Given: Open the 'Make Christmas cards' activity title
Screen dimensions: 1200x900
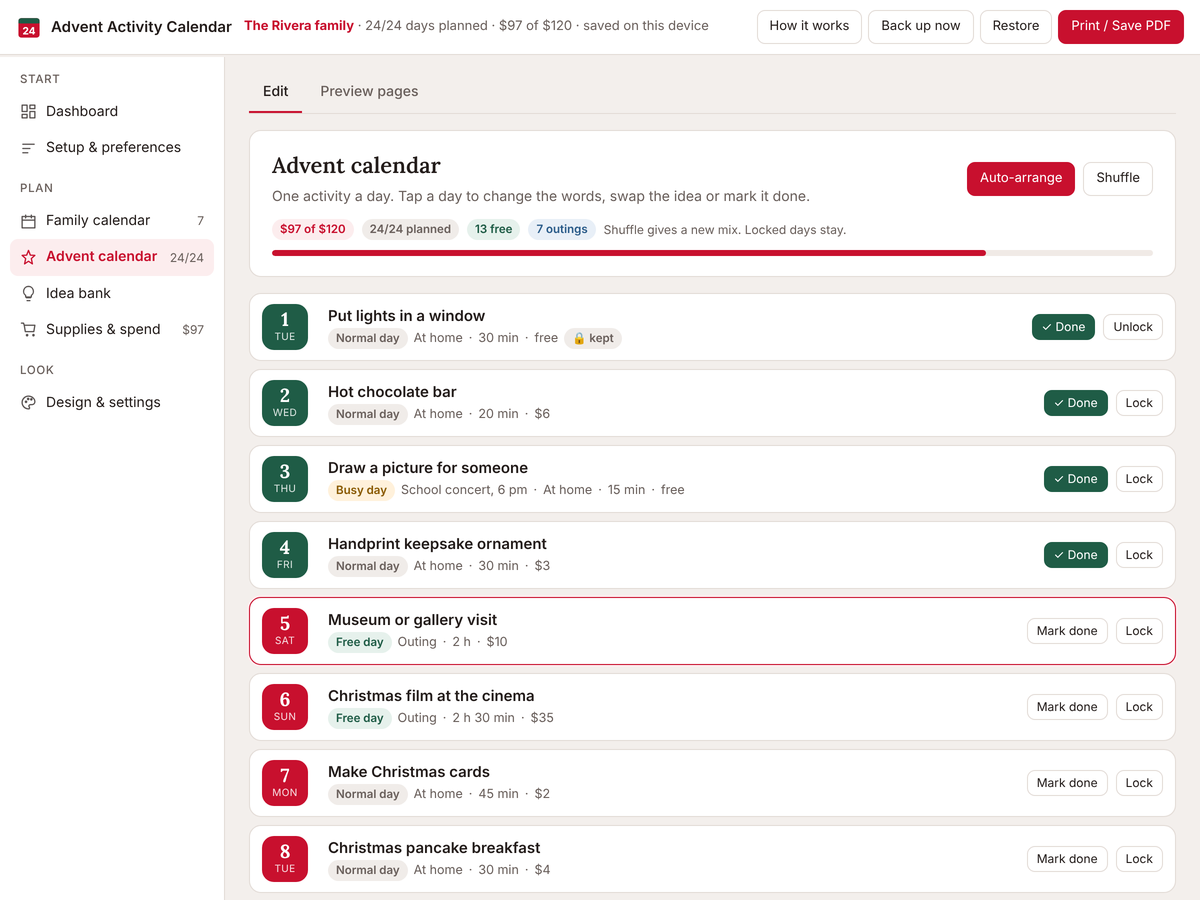Looking at the screenshot, I should pyautogui.click(x=409, y=772).
